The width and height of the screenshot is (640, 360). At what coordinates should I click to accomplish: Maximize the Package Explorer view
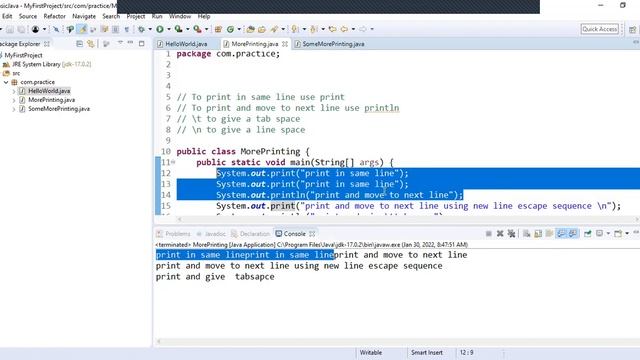pos(142,43)
